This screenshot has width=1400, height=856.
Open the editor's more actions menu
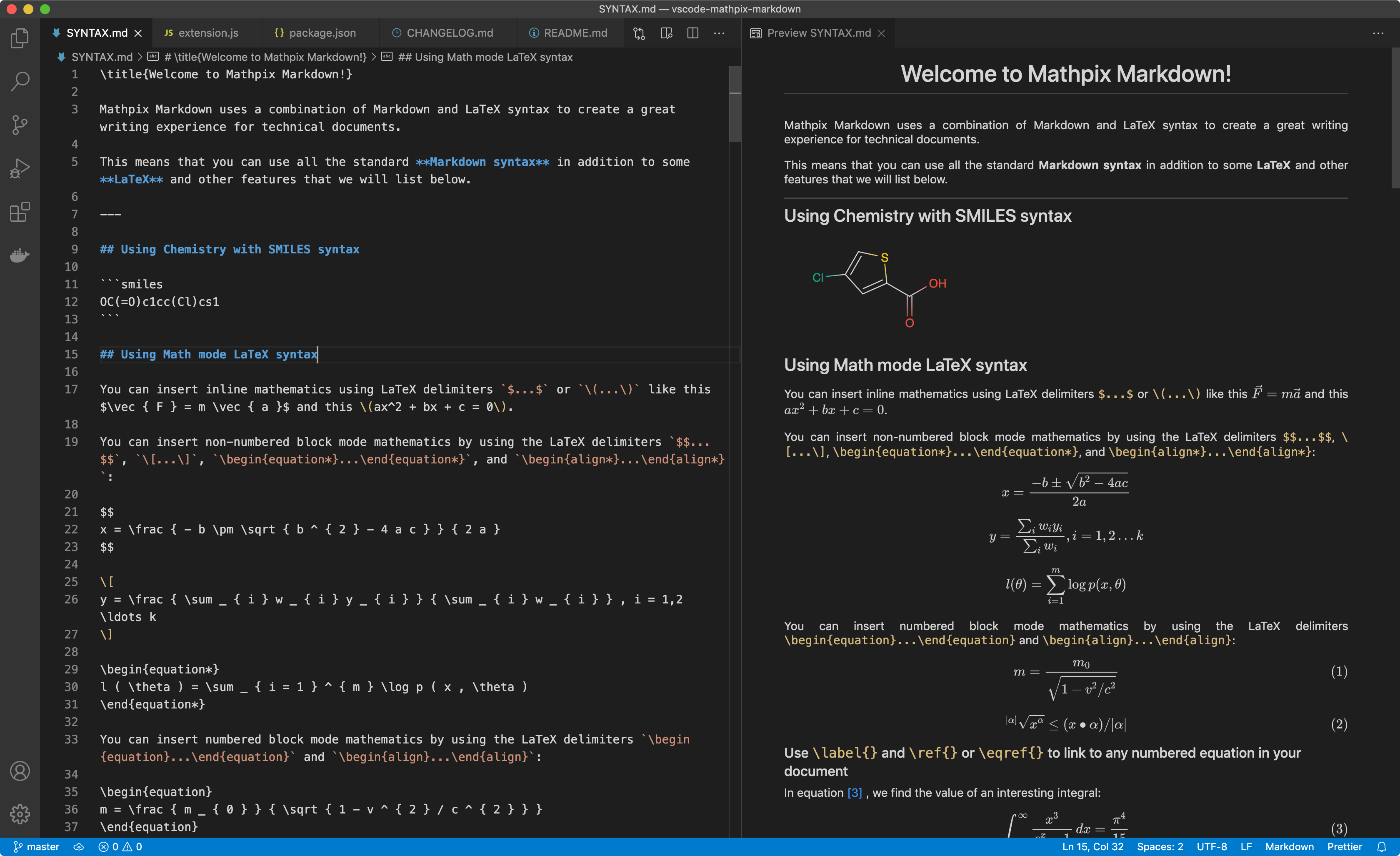[x=719, y=33]
